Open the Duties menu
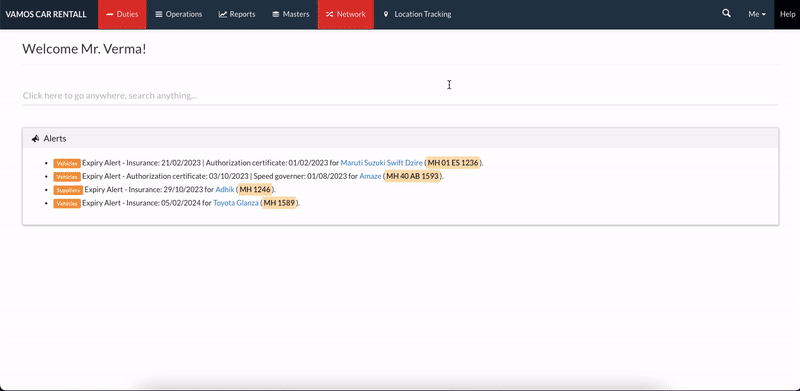800x391 pixels. [122, 14]
